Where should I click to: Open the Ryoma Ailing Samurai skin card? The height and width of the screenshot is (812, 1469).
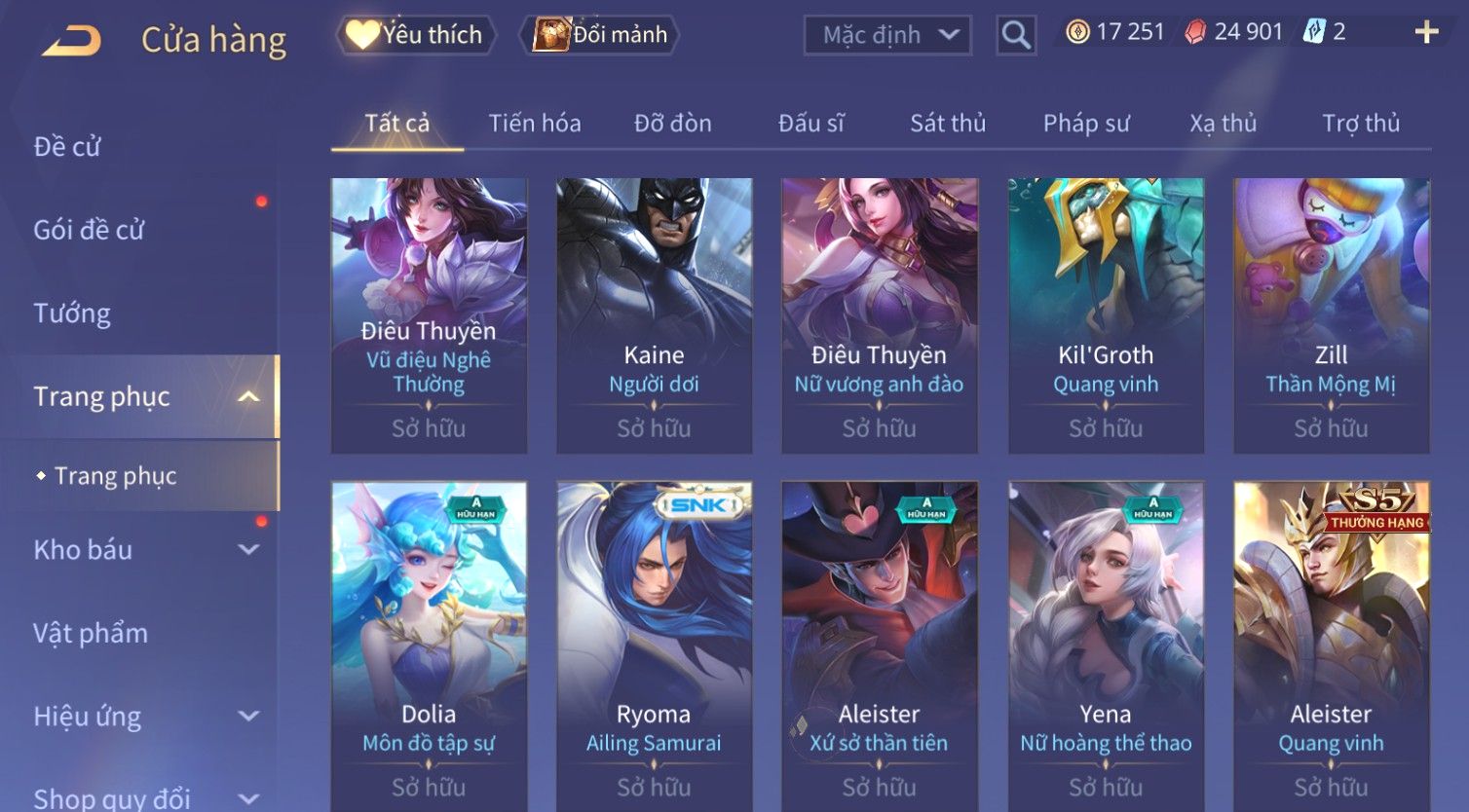[654, 646]
